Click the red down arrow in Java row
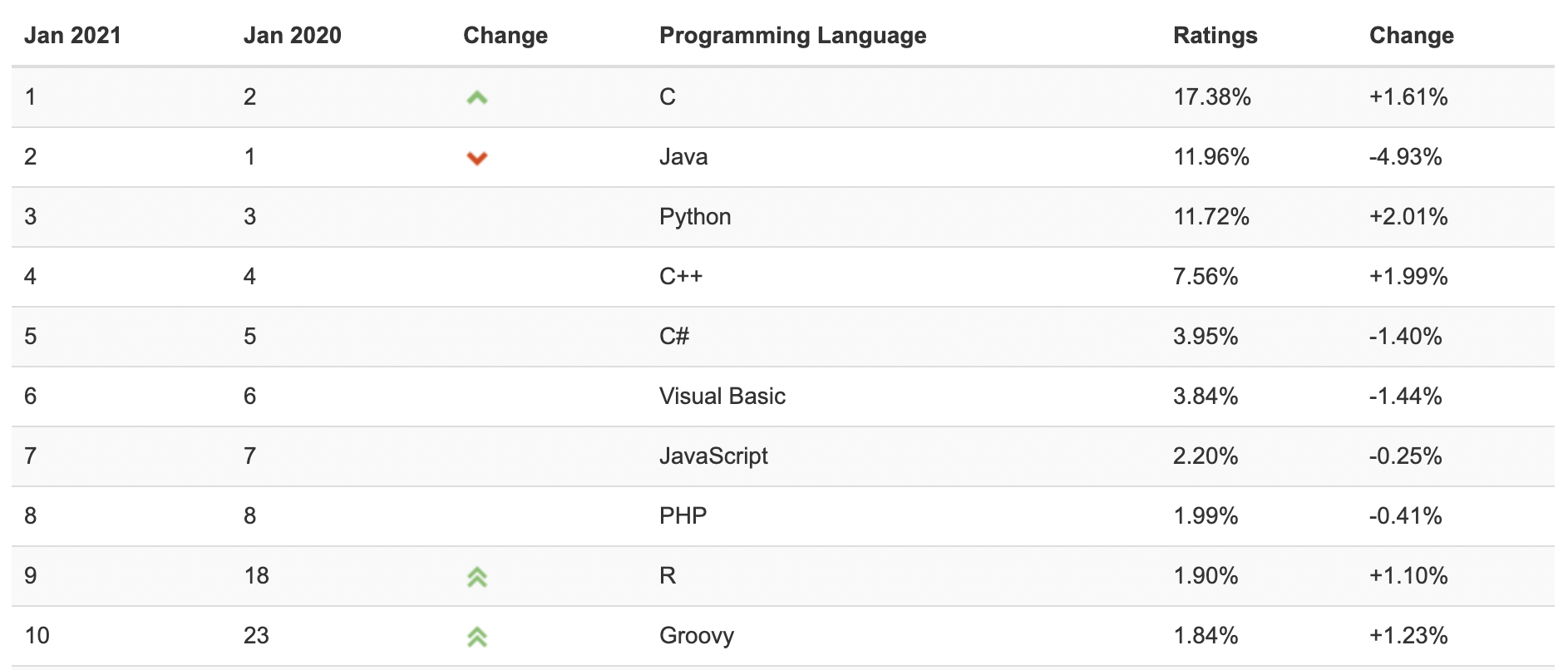 click(x=476, y=158)
